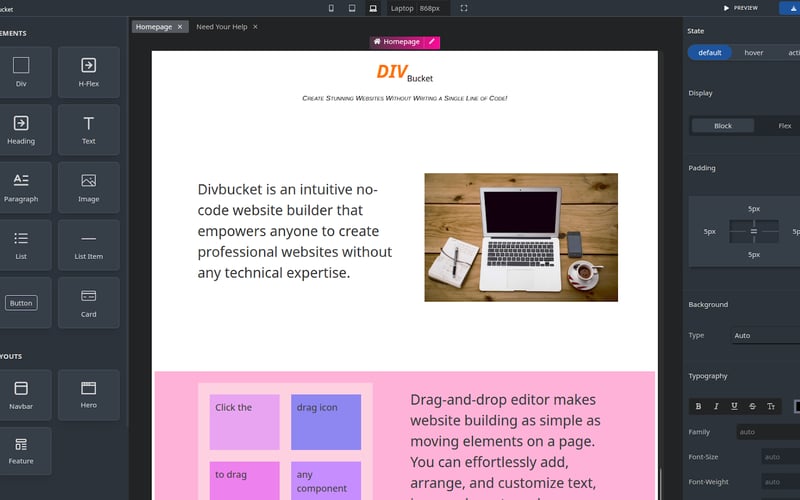Select the DIV Bucket logo on canvas
This screenshot has height=500, width=800.
(x=405, y=72)
